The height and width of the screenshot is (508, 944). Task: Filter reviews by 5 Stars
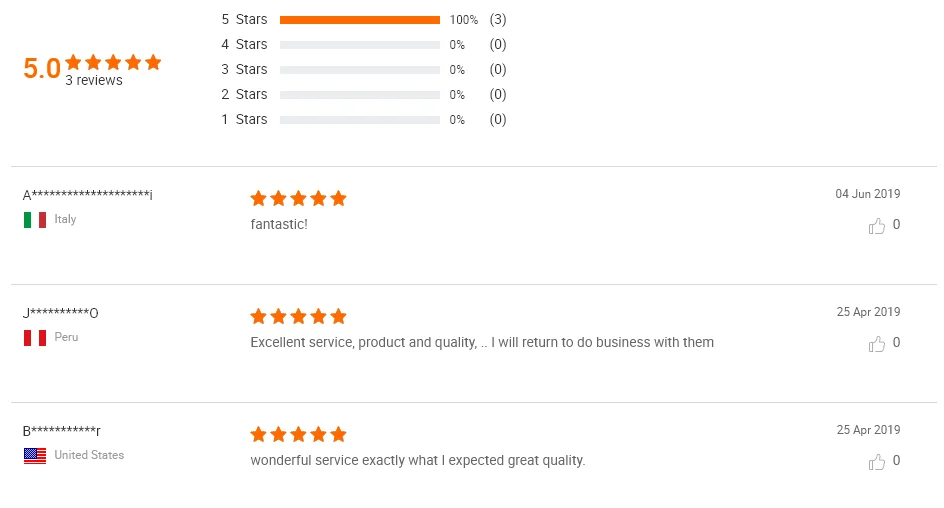(x=244, y=19)
